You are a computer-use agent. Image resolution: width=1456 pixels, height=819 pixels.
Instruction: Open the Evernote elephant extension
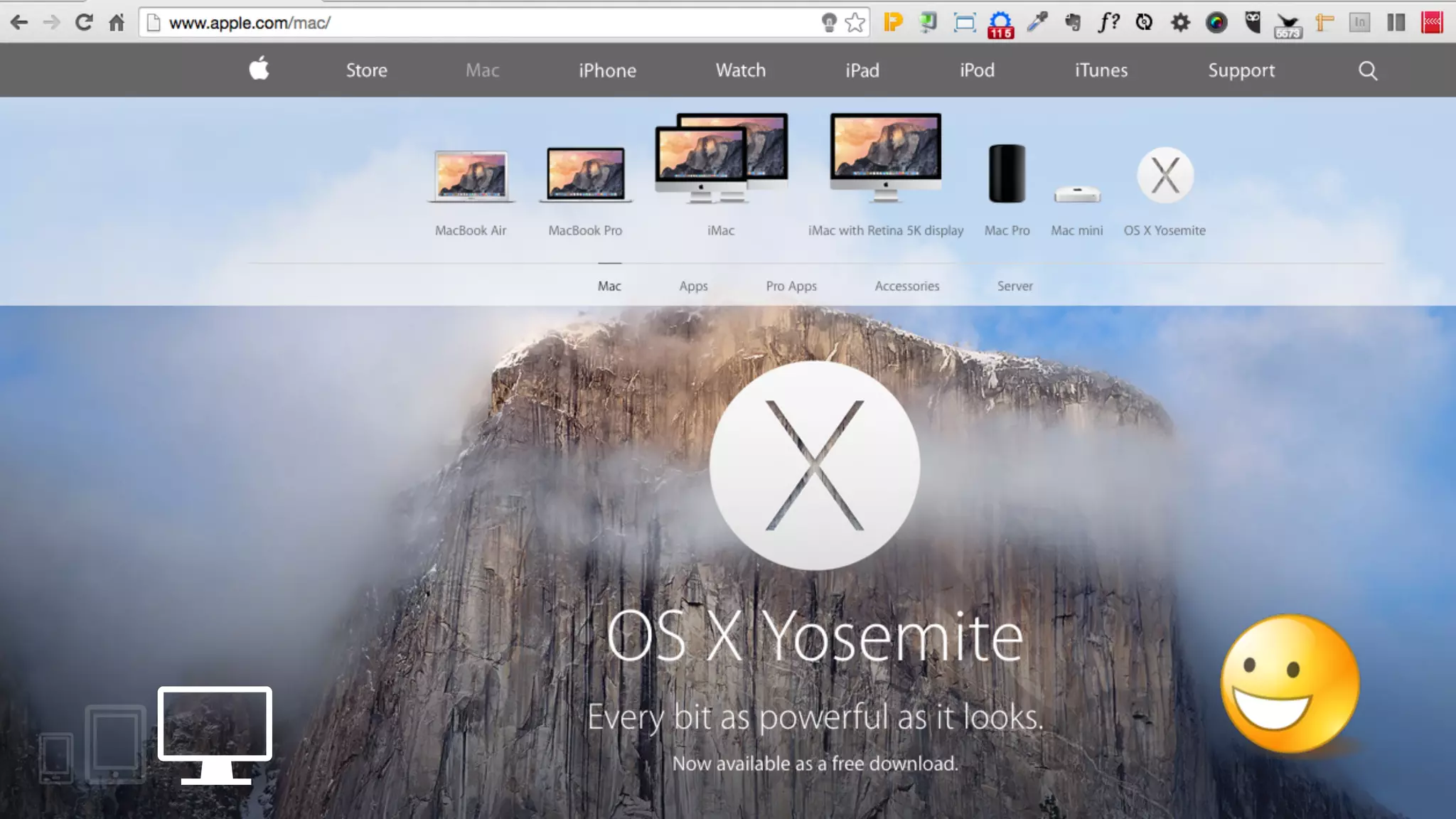1073,23
